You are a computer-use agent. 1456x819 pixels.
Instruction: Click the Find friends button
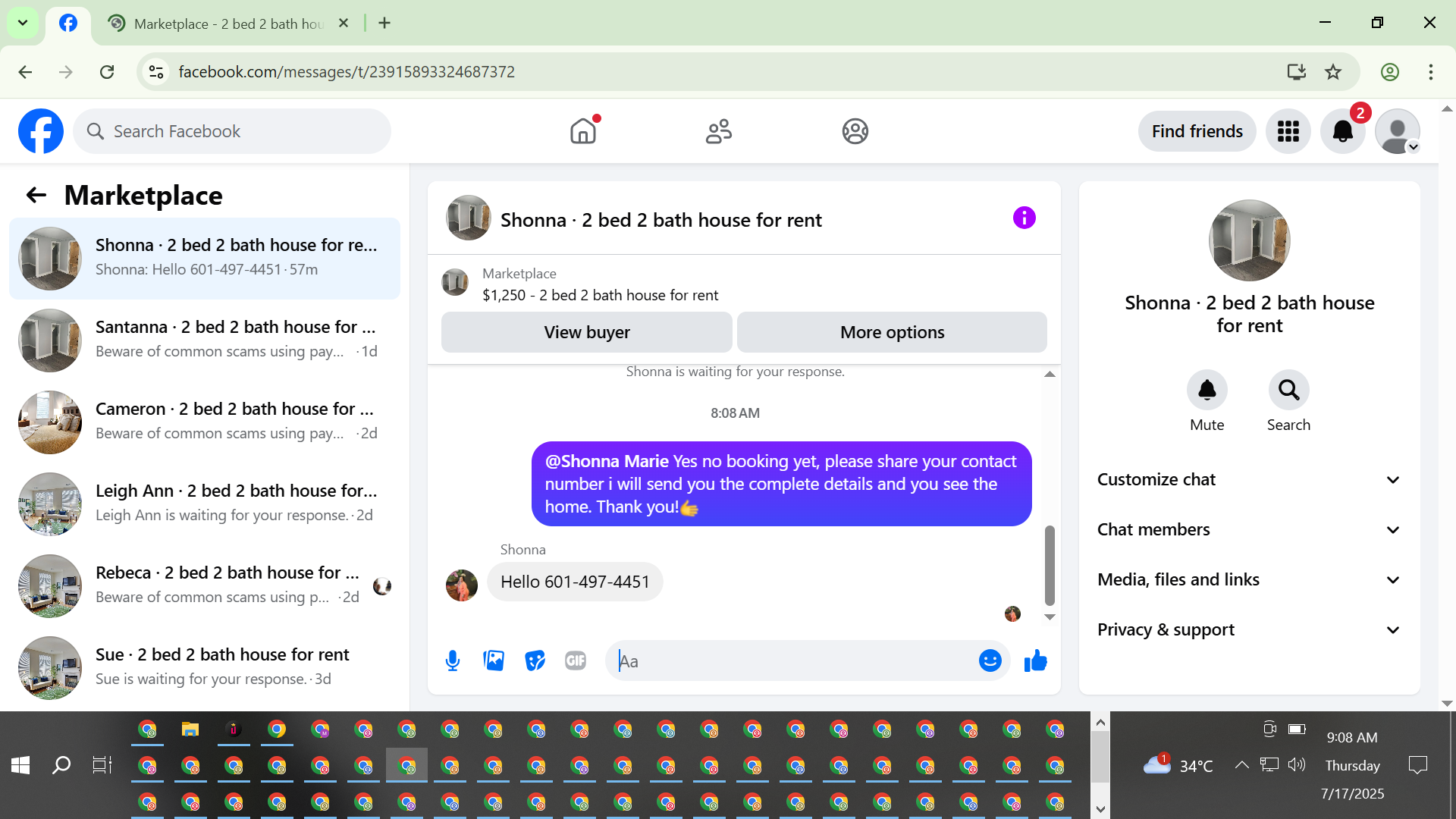[x=1197, y=131]
